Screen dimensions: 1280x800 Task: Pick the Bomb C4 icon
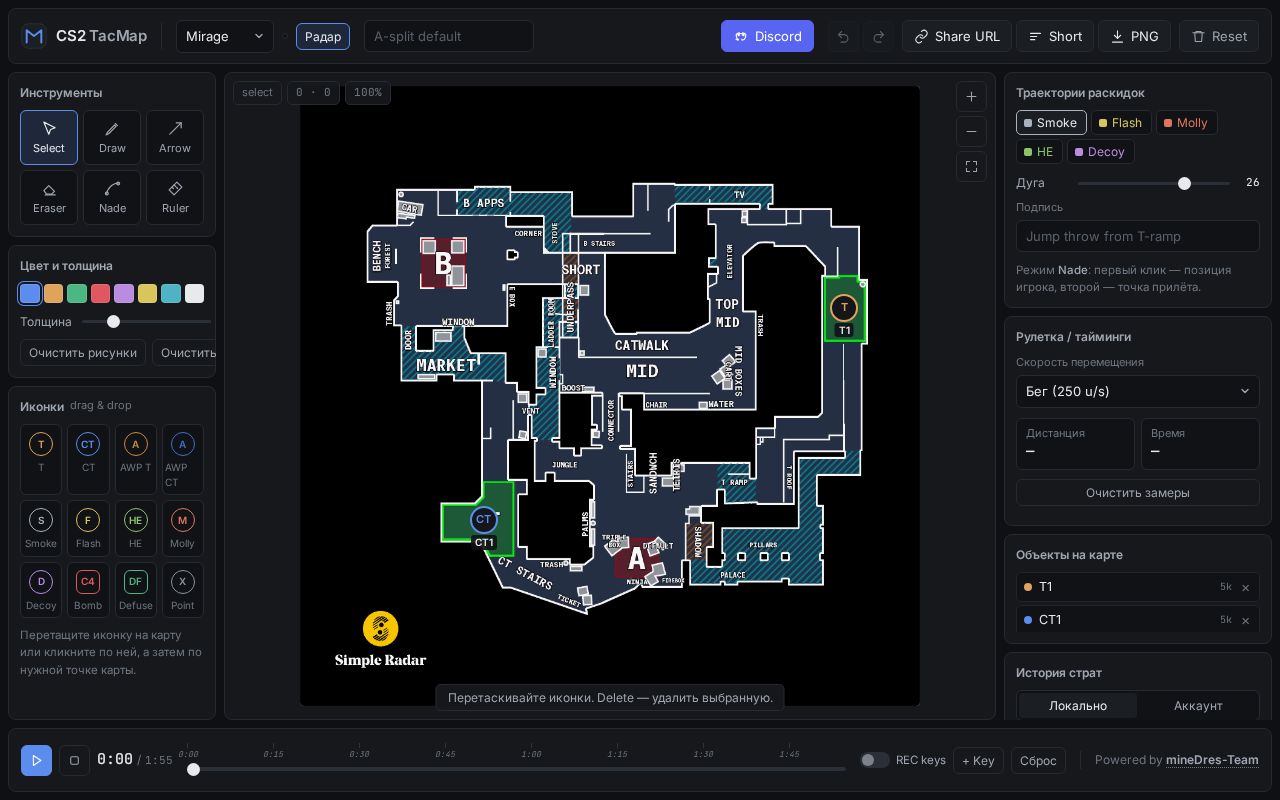click(88, 590)
